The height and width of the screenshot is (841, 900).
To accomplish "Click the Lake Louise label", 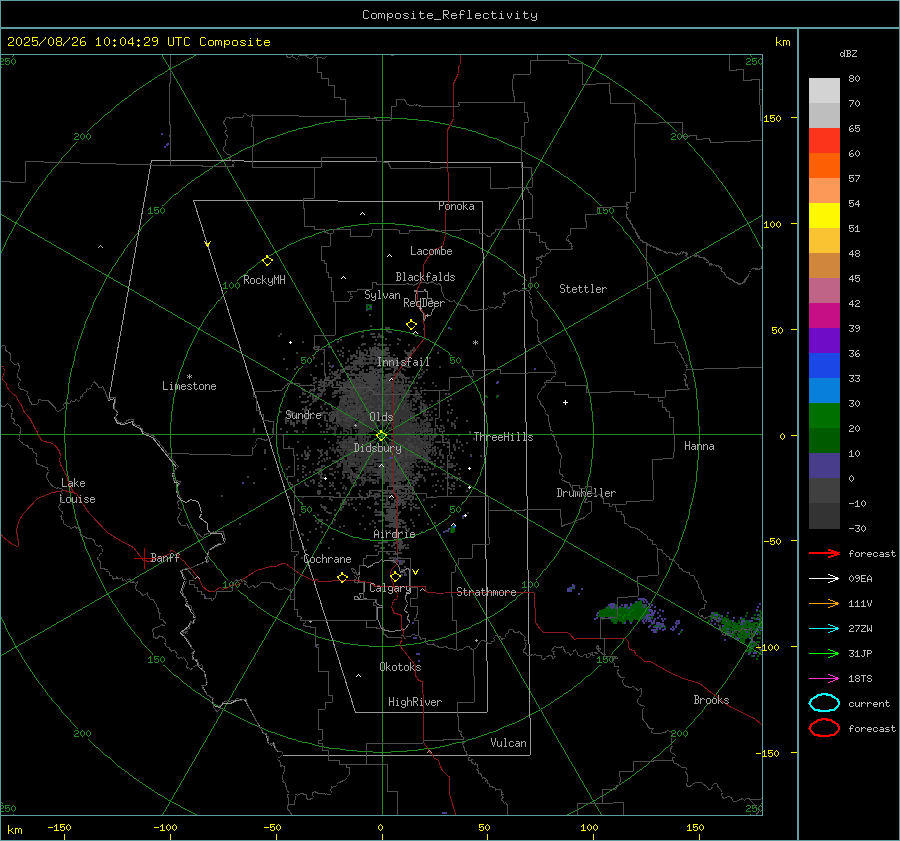I will point(77,491).
